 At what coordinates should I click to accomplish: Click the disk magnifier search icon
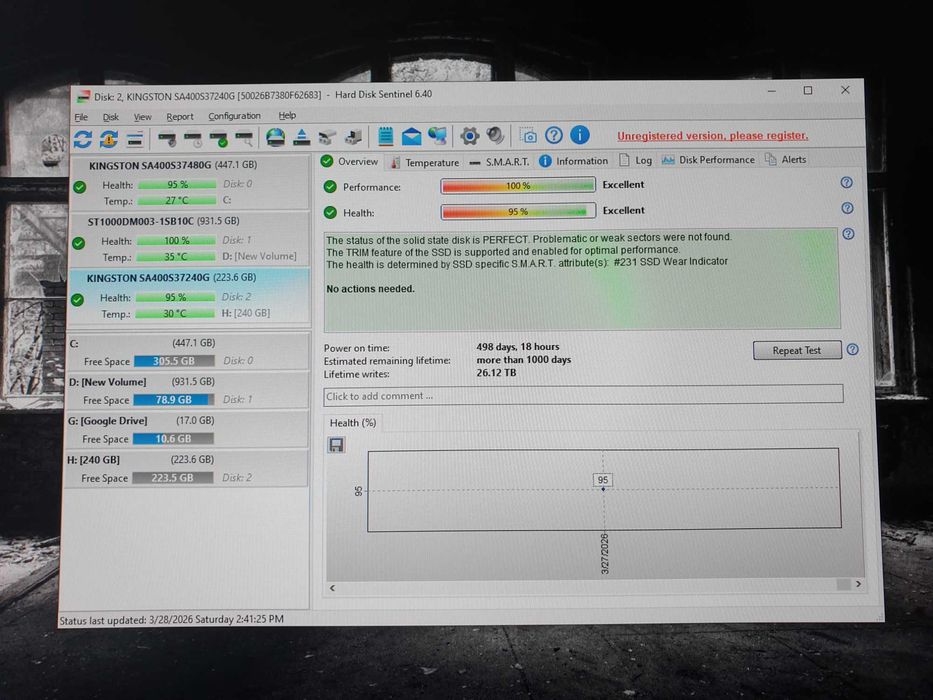click(245, 139)
